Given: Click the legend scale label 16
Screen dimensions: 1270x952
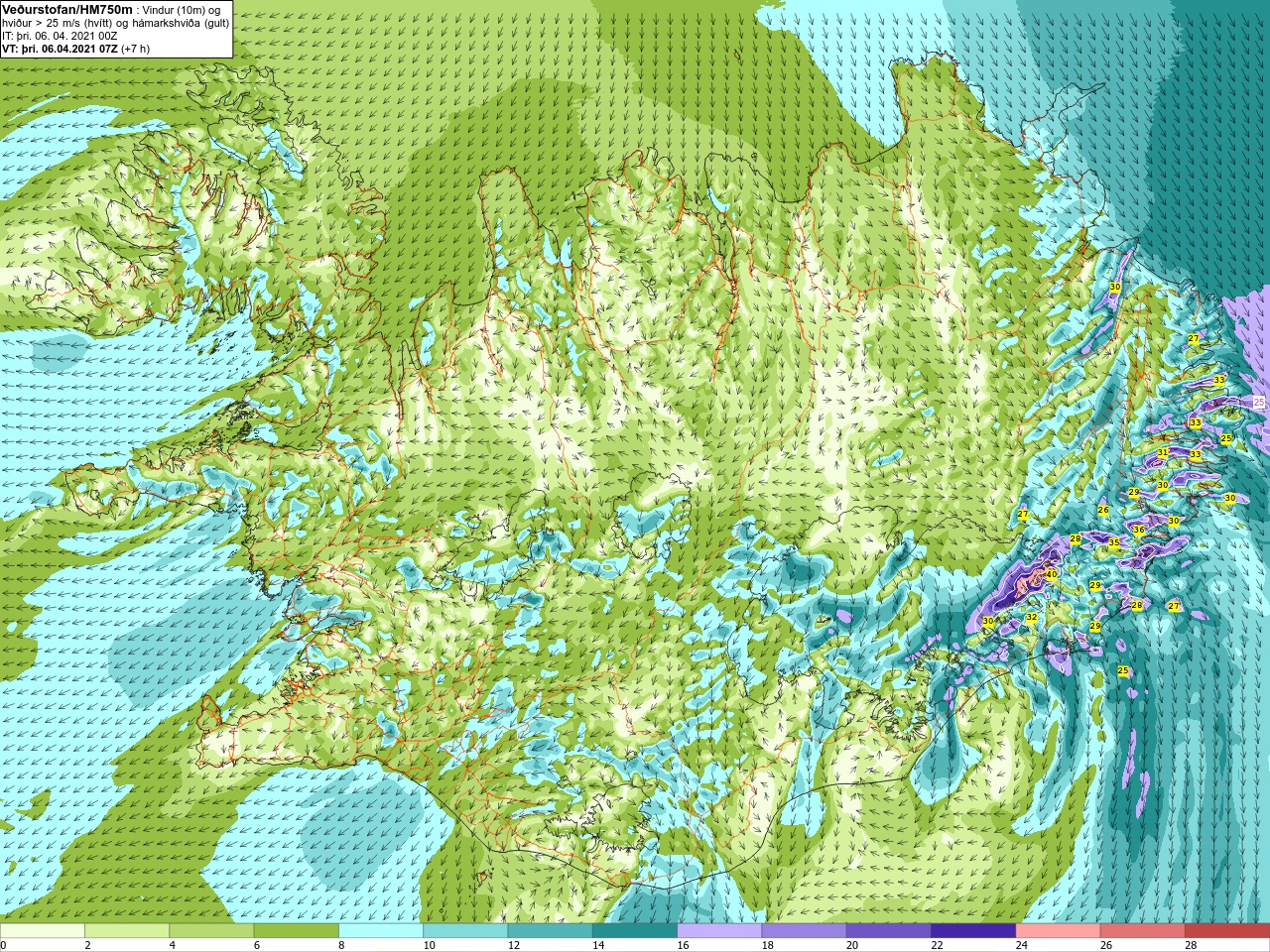Looking at the screenshot, I should [x=684, y=945].
